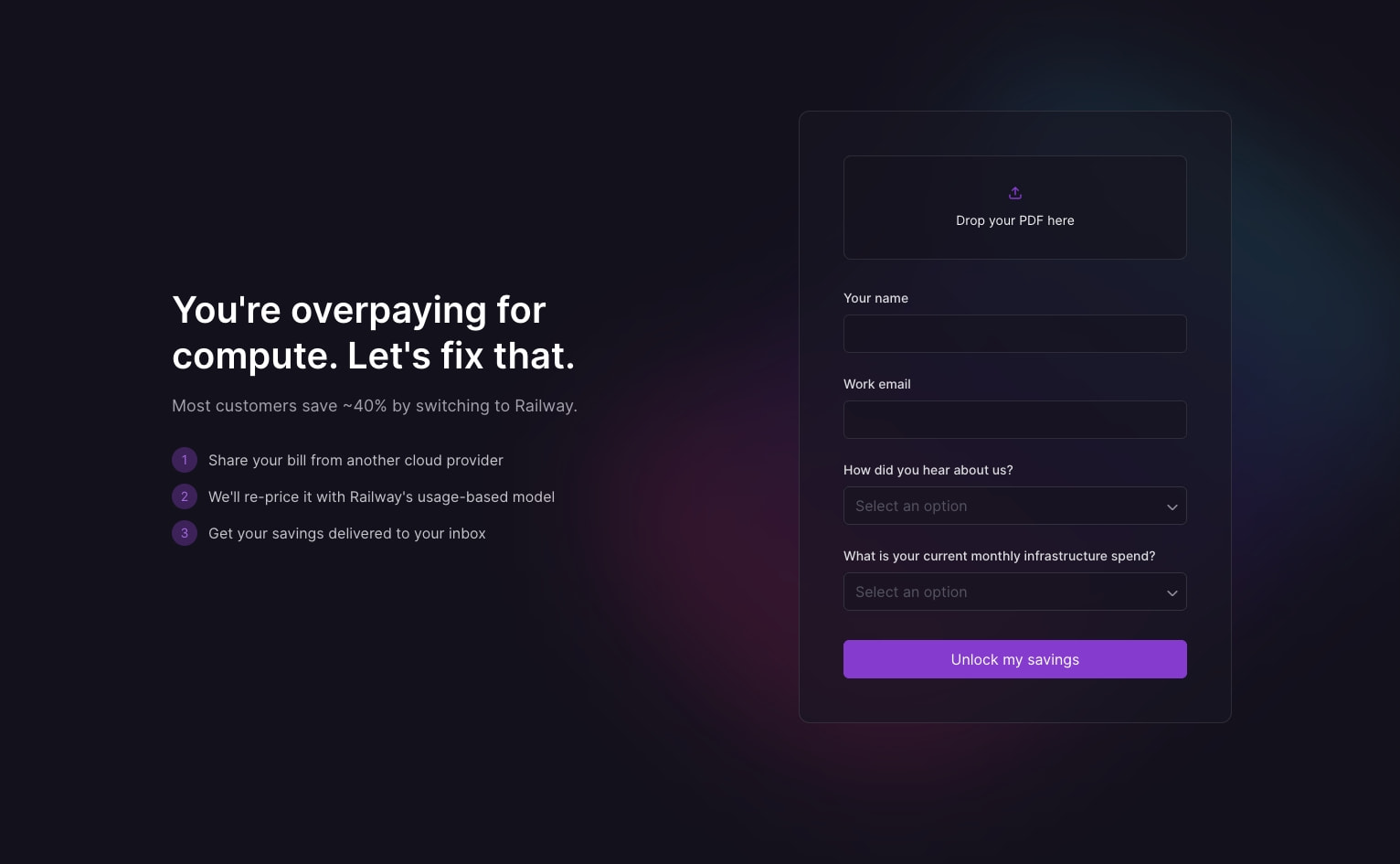
Task: Click chevron of hear about us dropdown
Action: [x=1172, y=507]
